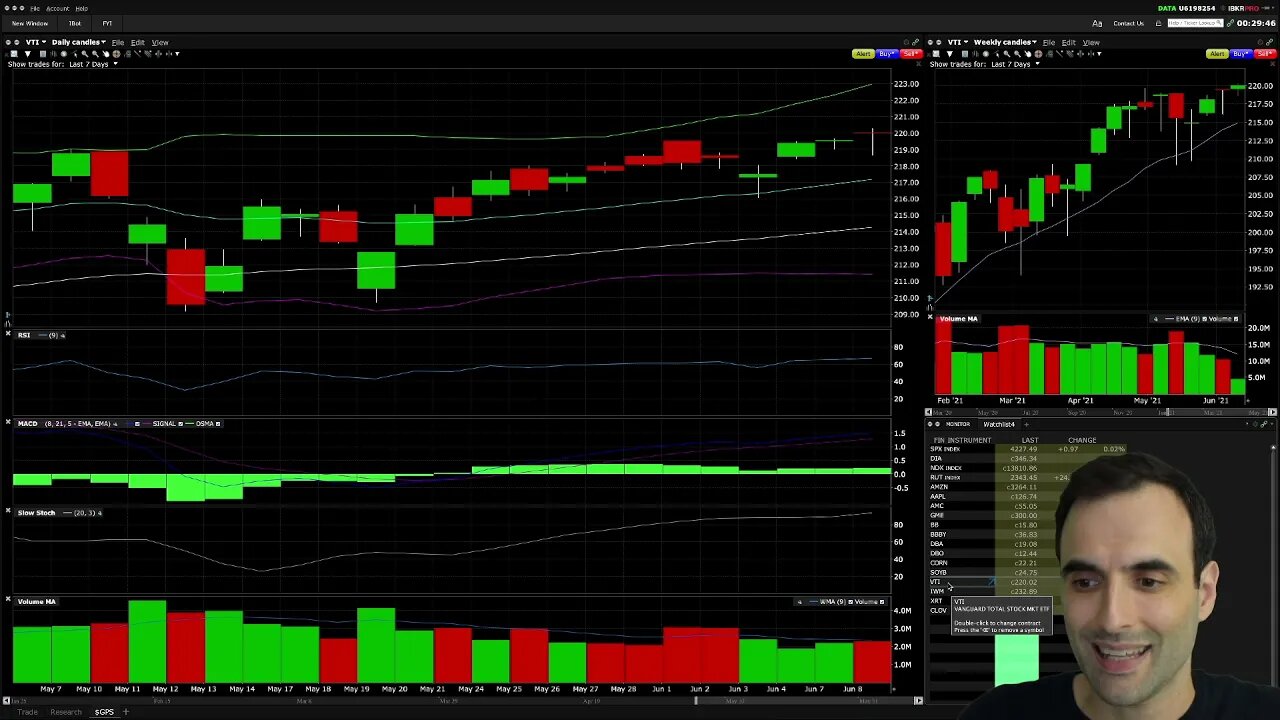The image size is (1280, 720).
Task: Click the filter triangle icon on daily chart toolbar
Action: (x=27, y=54)
